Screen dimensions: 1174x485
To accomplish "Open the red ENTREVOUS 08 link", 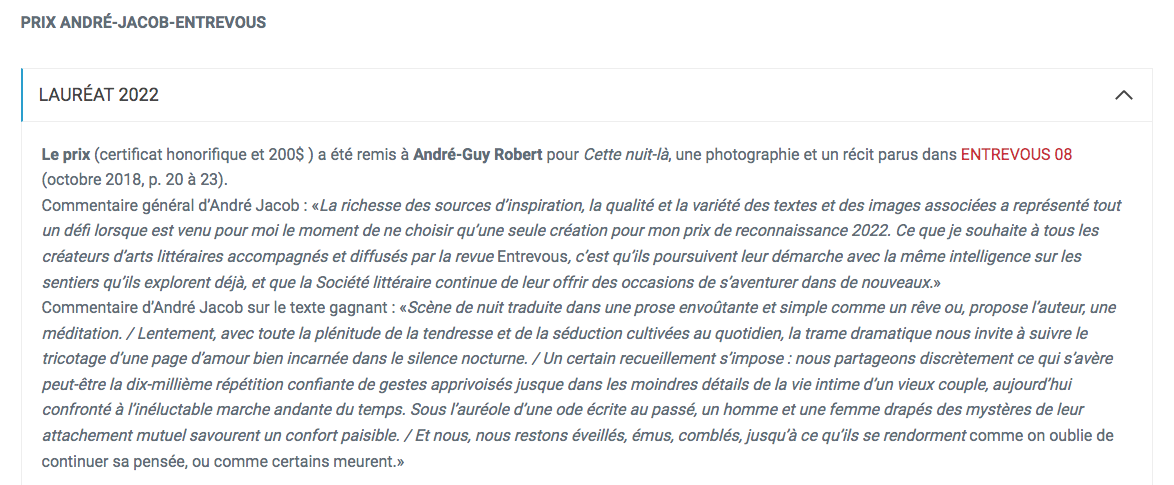I will tap(1016, 155).
